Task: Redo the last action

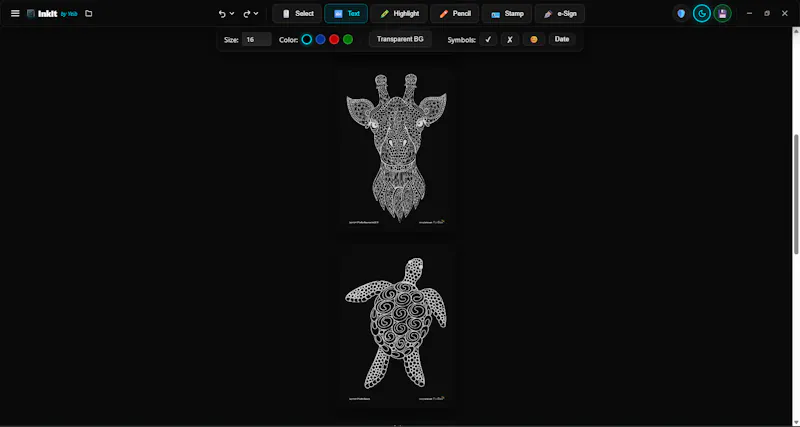Action: (246, 14)
